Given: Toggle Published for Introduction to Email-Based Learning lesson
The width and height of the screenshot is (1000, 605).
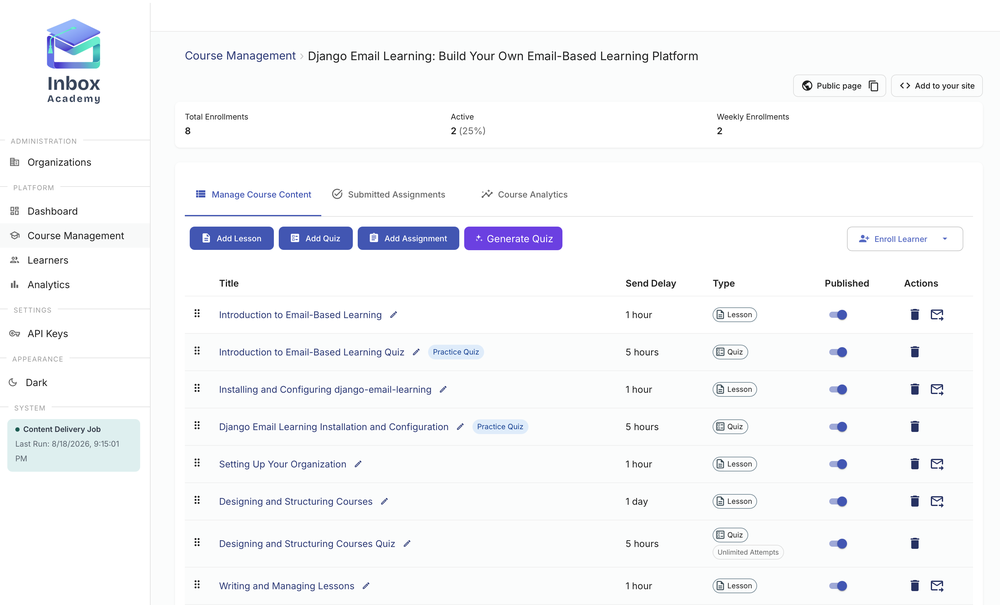Looking at the screenshot, I should [x=838, y=314].
